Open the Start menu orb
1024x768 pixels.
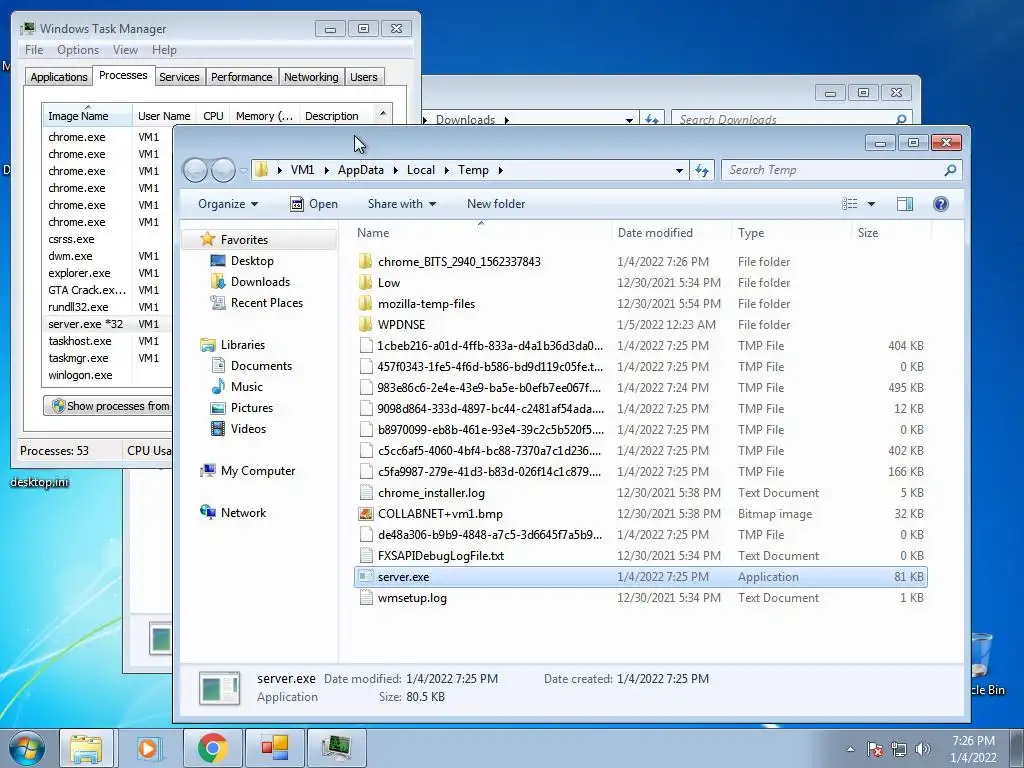click(26, 748)
